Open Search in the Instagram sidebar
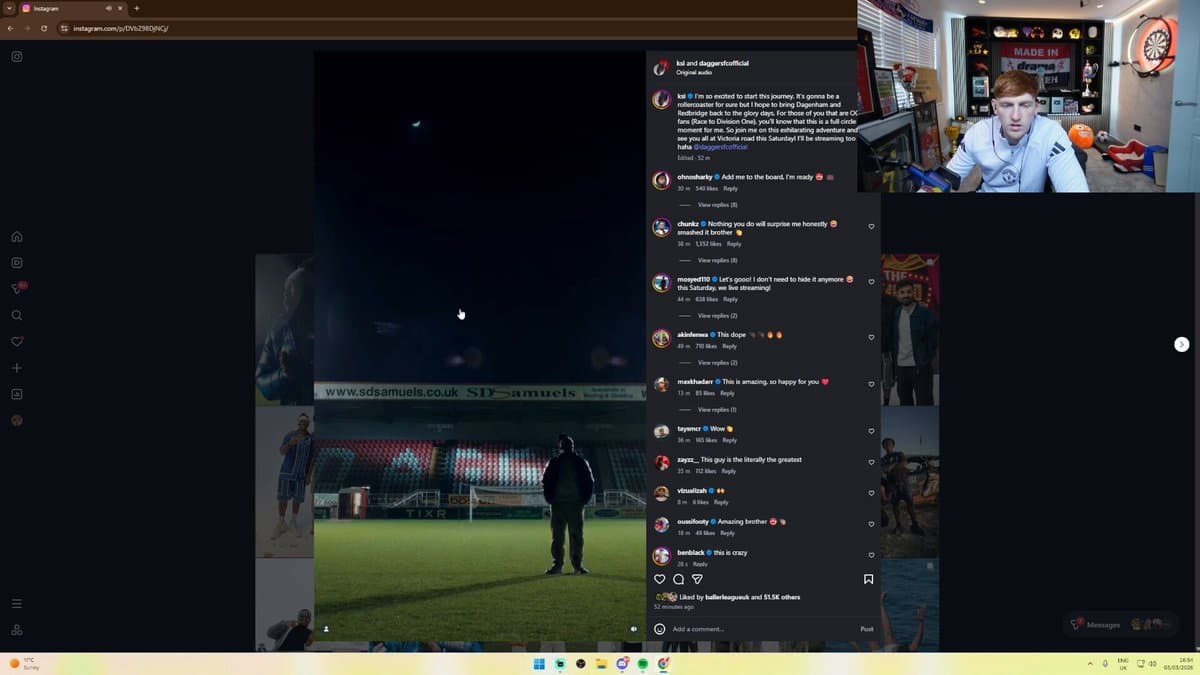The image size is (1200, 675). click(x=17, y=315)
